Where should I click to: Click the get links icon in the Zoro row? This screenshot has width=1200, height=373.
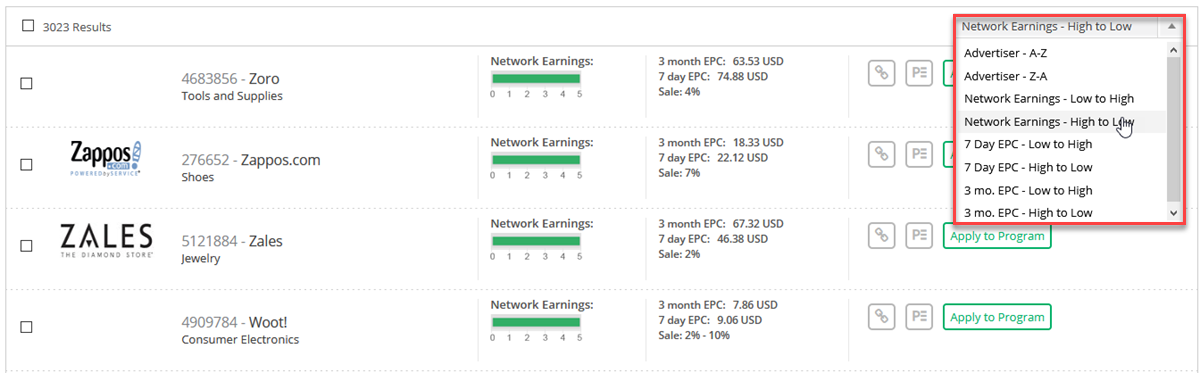click(881, 73)
